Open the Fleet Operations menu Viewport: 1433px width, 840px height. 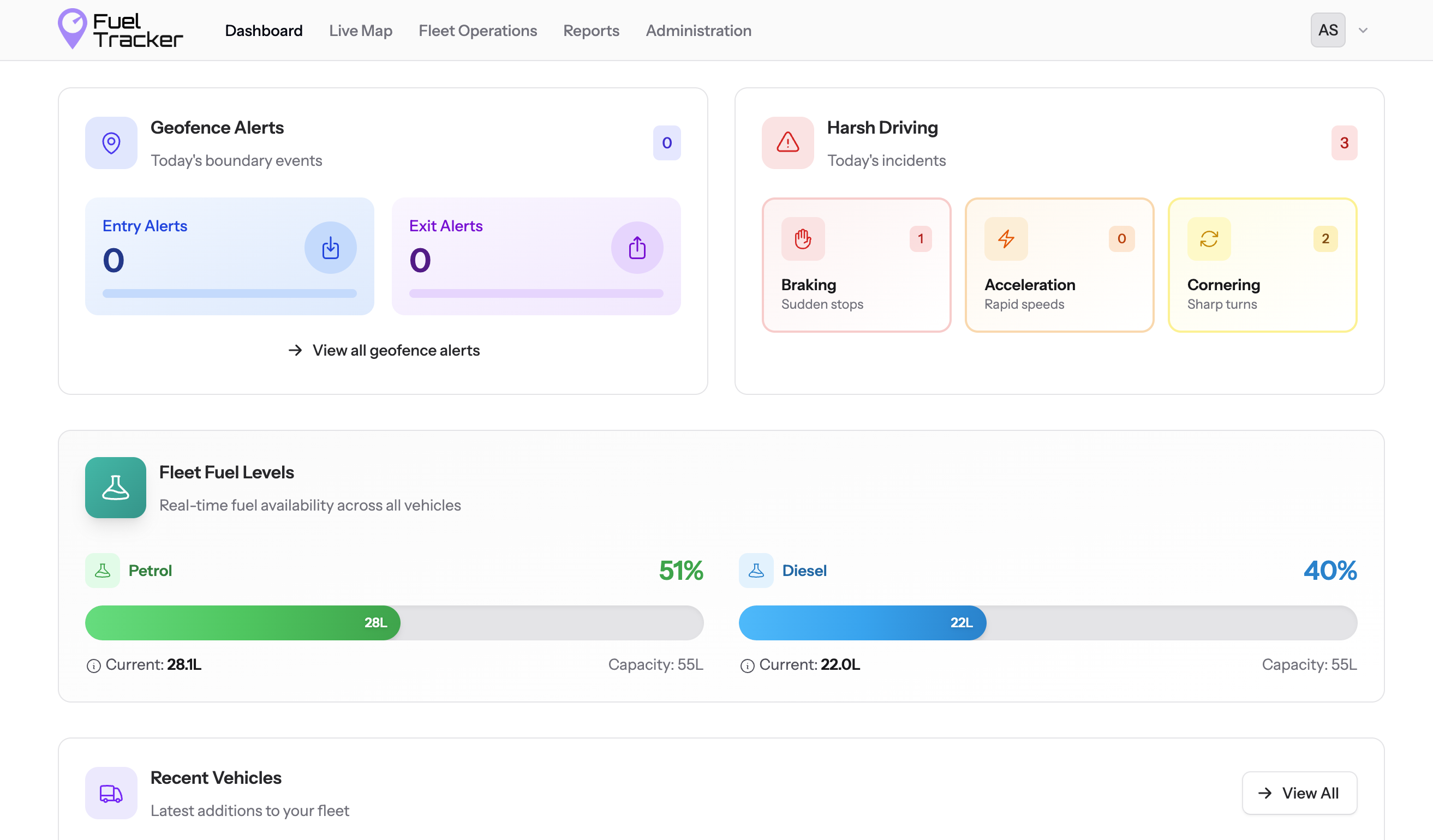coord(477,31)
